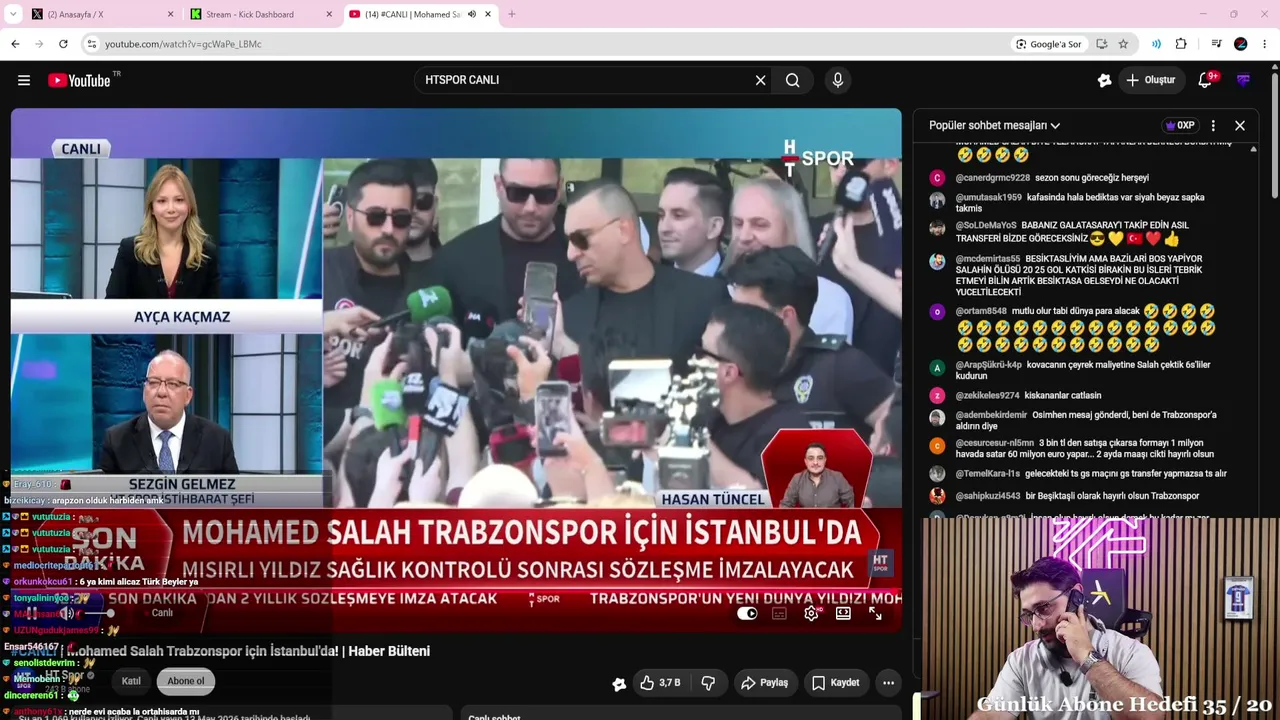Open @zekikeles9274 chat author name
The width and height of the screenshot is (1280, 720).
988,396
